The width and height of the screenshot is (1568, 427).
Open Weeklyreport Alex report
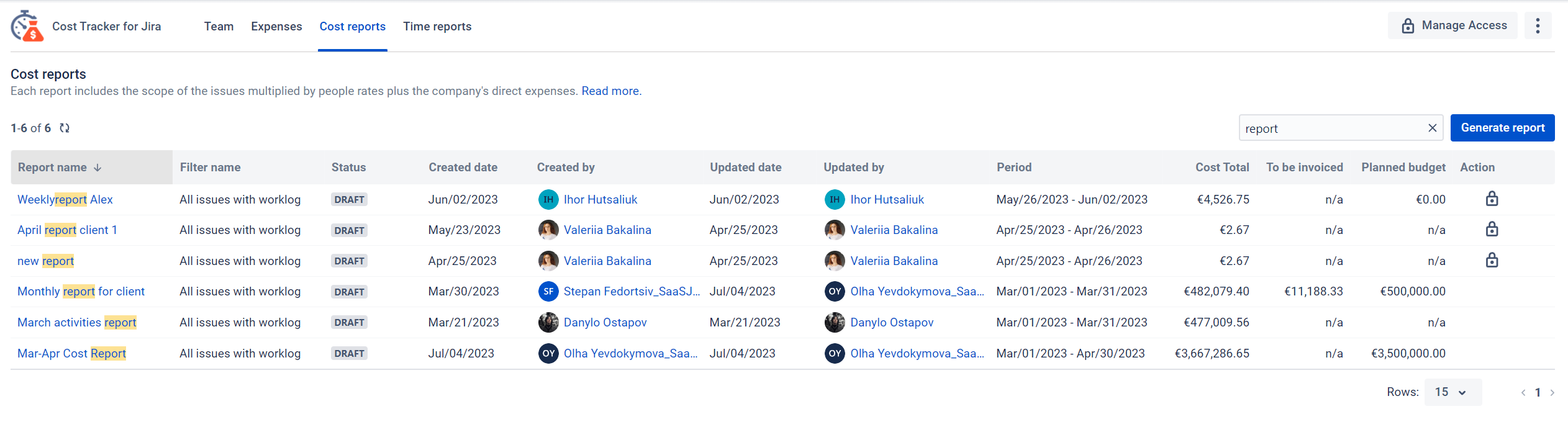pos(65,199)
